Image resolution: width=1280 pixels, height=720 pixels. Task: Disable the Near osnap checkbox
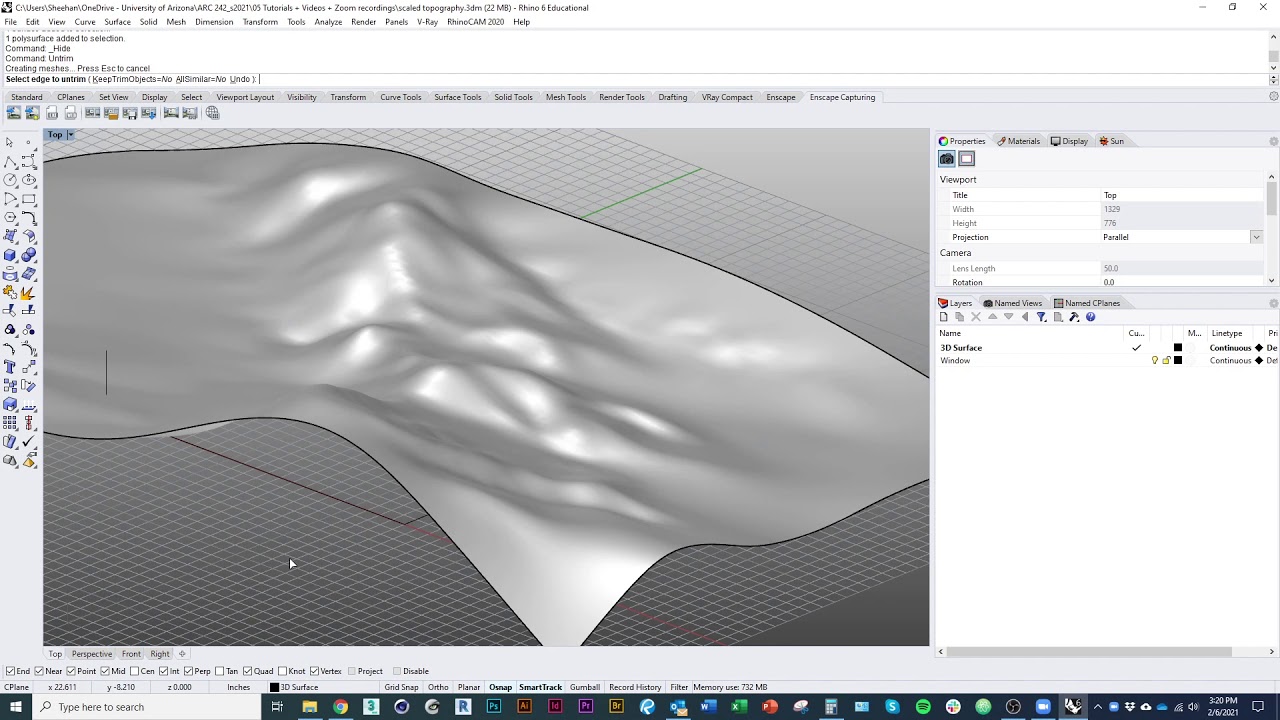click(x=39, y=671)
